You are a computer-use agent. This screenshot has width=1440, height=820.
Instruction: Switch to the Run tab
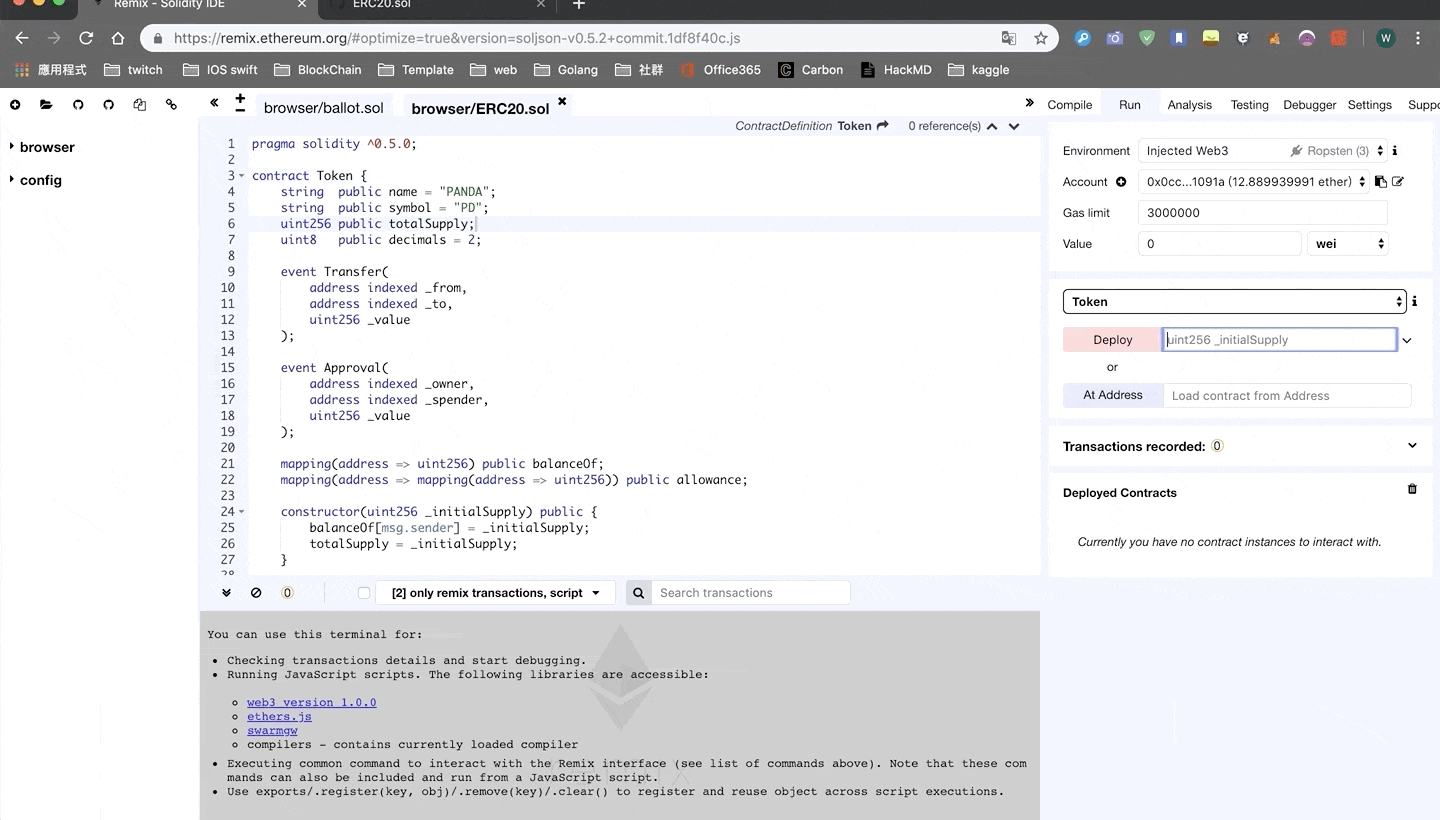tap(1130, 104)
